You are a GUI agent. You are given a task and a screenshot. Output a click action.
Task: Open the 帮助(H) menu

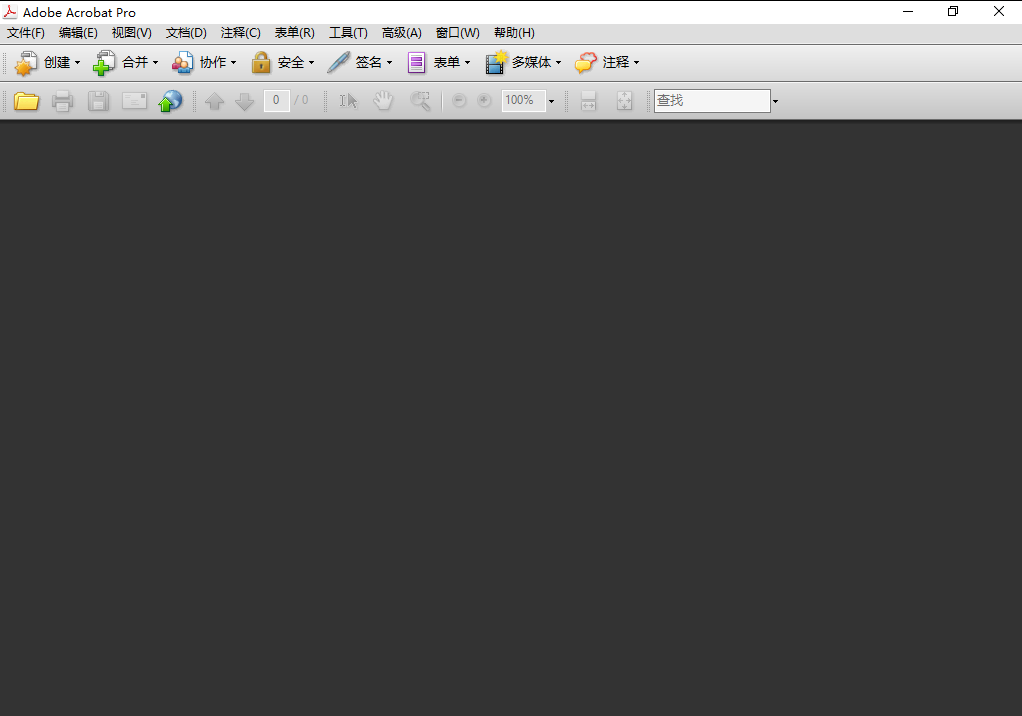point(514,32)
